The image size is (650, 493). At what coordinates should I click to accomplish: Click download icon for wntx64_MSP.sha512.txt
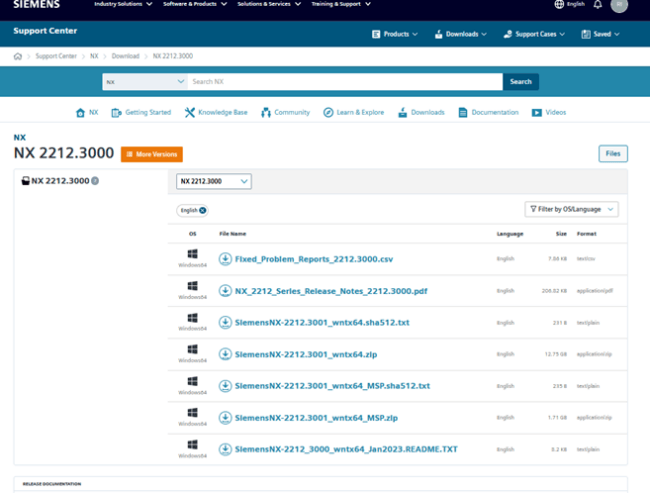pyautogui.click(x=225, y=386)
